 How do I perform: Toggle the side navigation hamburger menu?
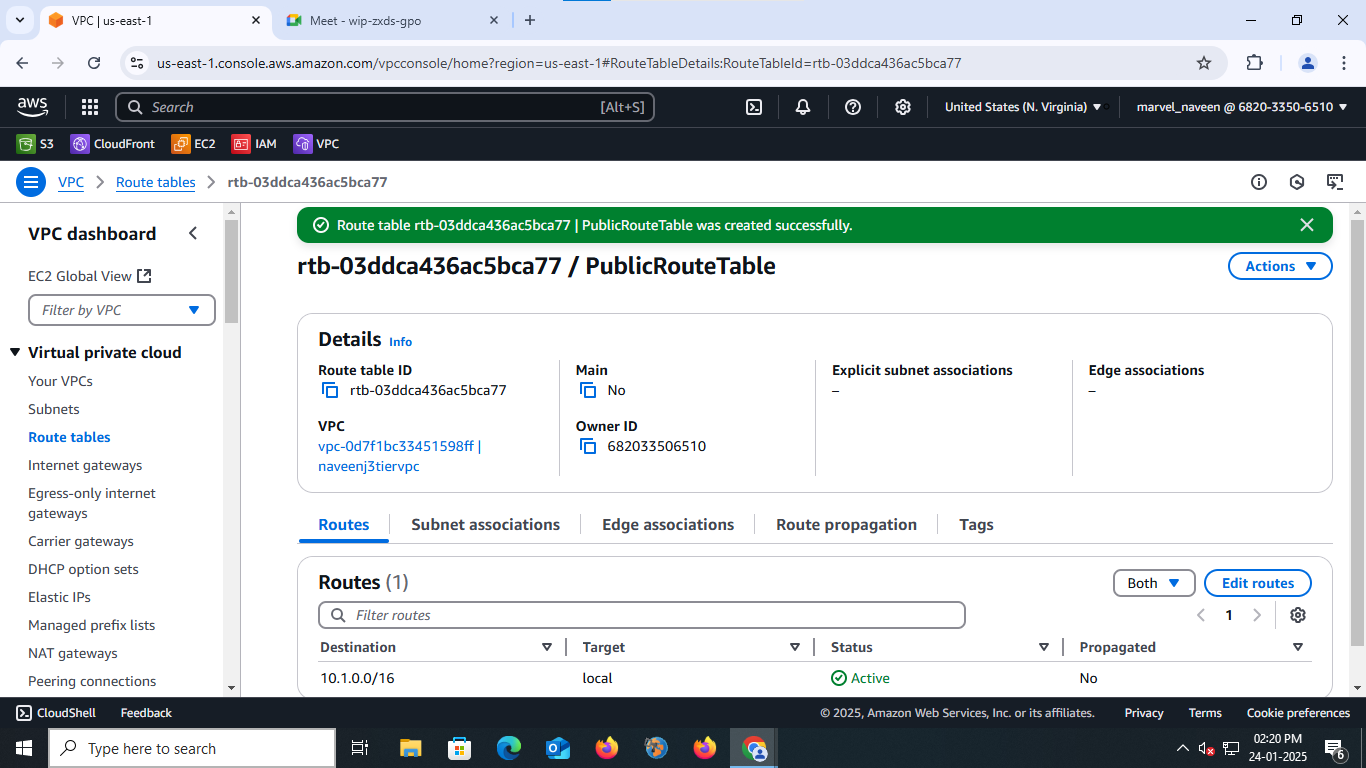coord(31,182)
